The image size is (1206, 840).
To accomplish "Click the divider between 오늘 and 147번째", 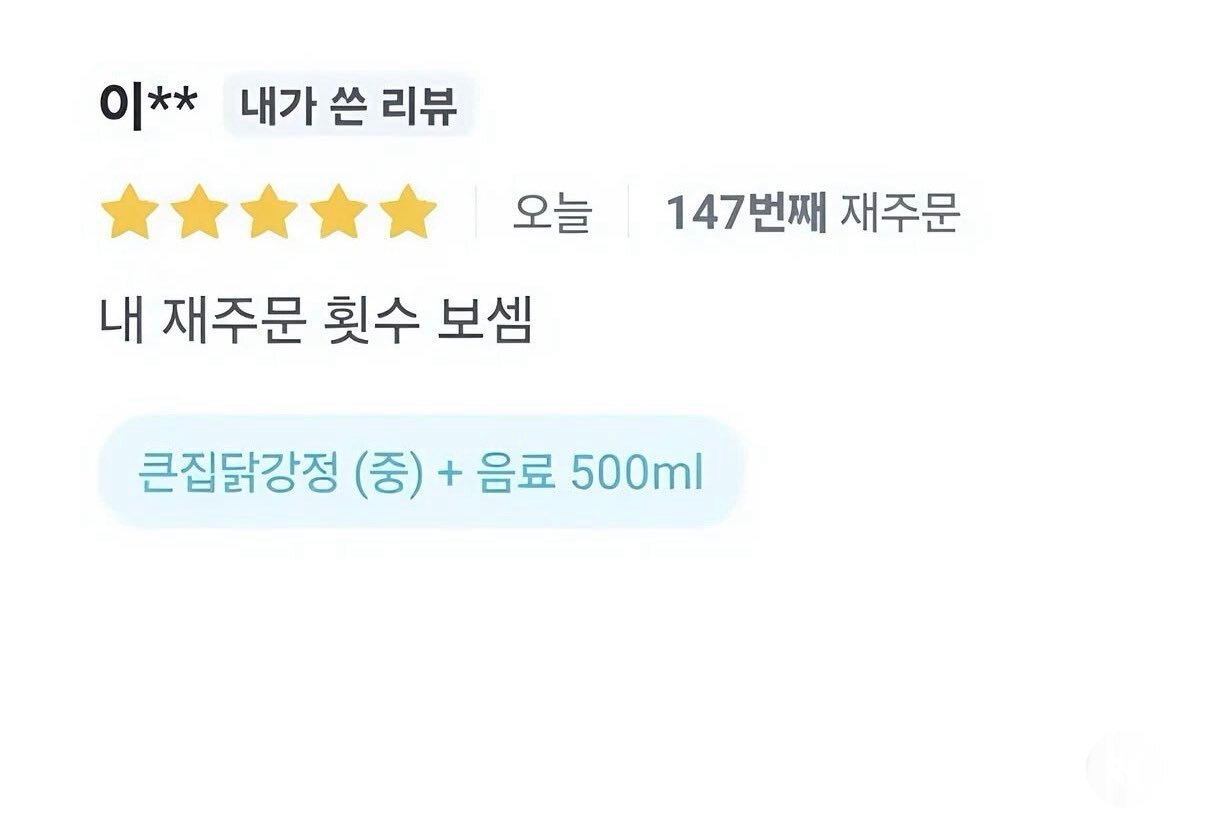I will click(x=628, y=212).
